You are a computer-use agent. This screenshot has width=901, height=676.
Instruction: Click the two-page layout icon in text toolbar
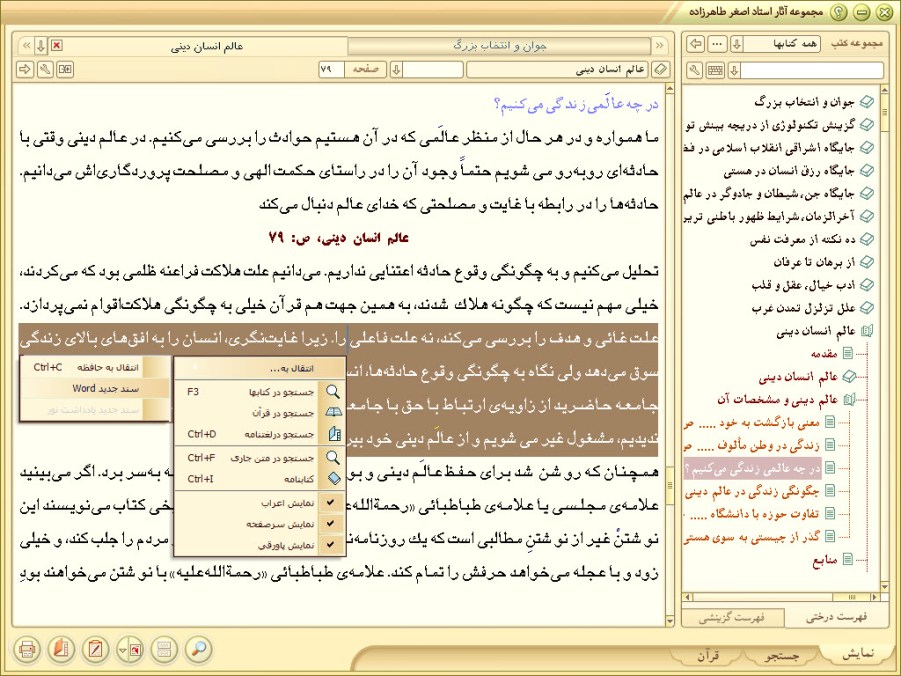[x=65, y=70]
